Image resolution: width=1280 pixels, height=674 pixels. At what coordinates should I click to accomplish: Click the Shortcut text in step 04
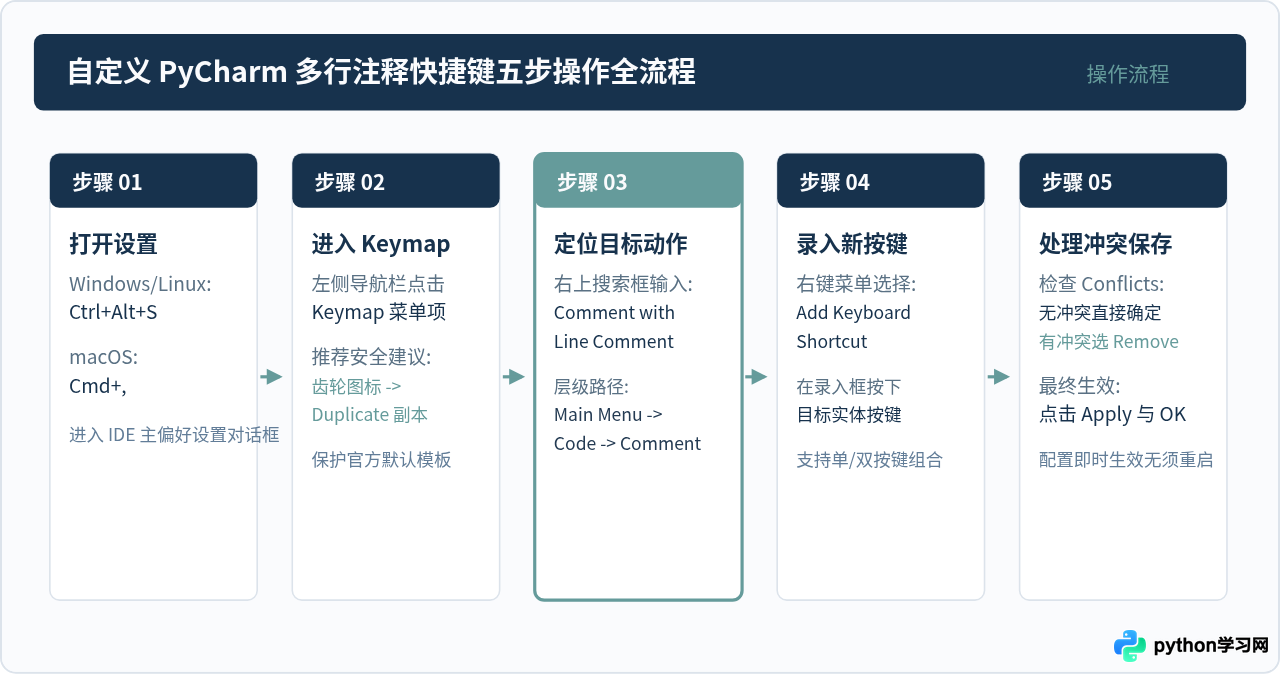832,341
